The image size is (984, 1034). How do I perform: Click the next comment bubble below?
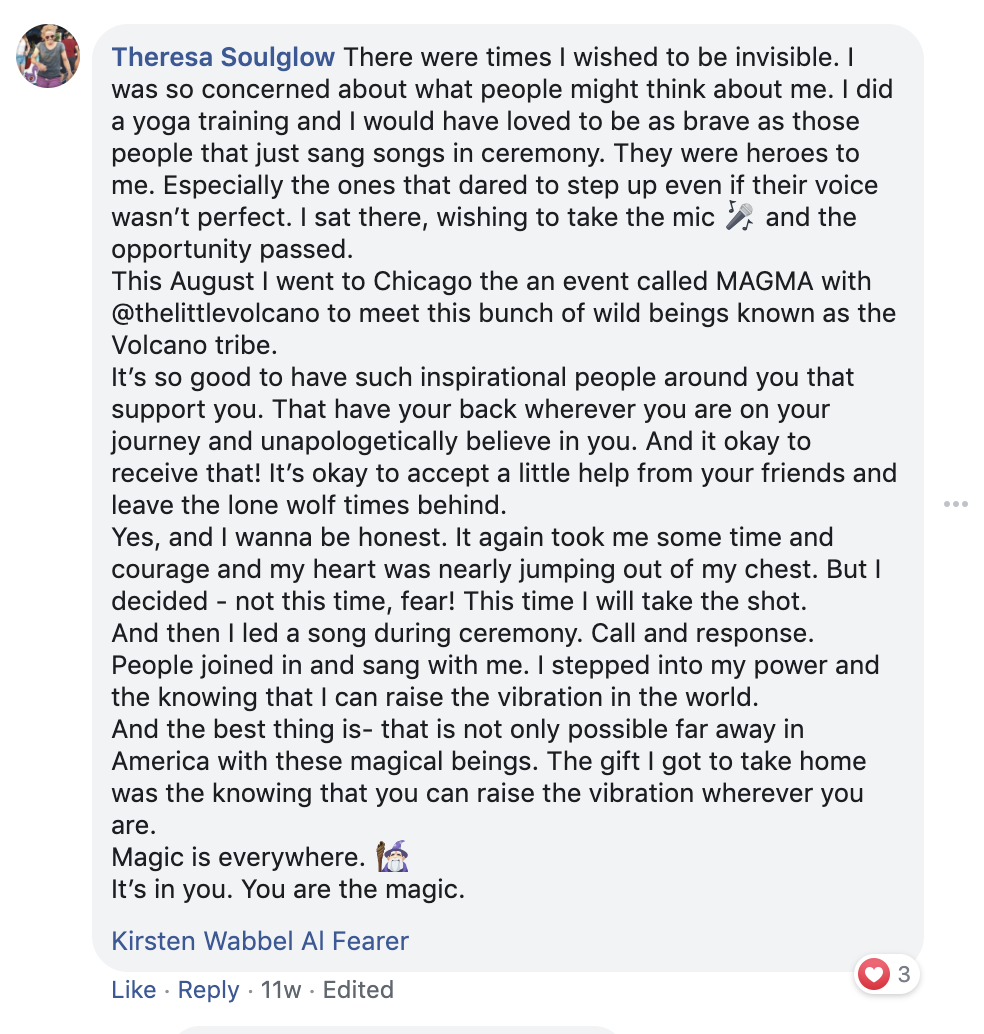point(400,1028)
